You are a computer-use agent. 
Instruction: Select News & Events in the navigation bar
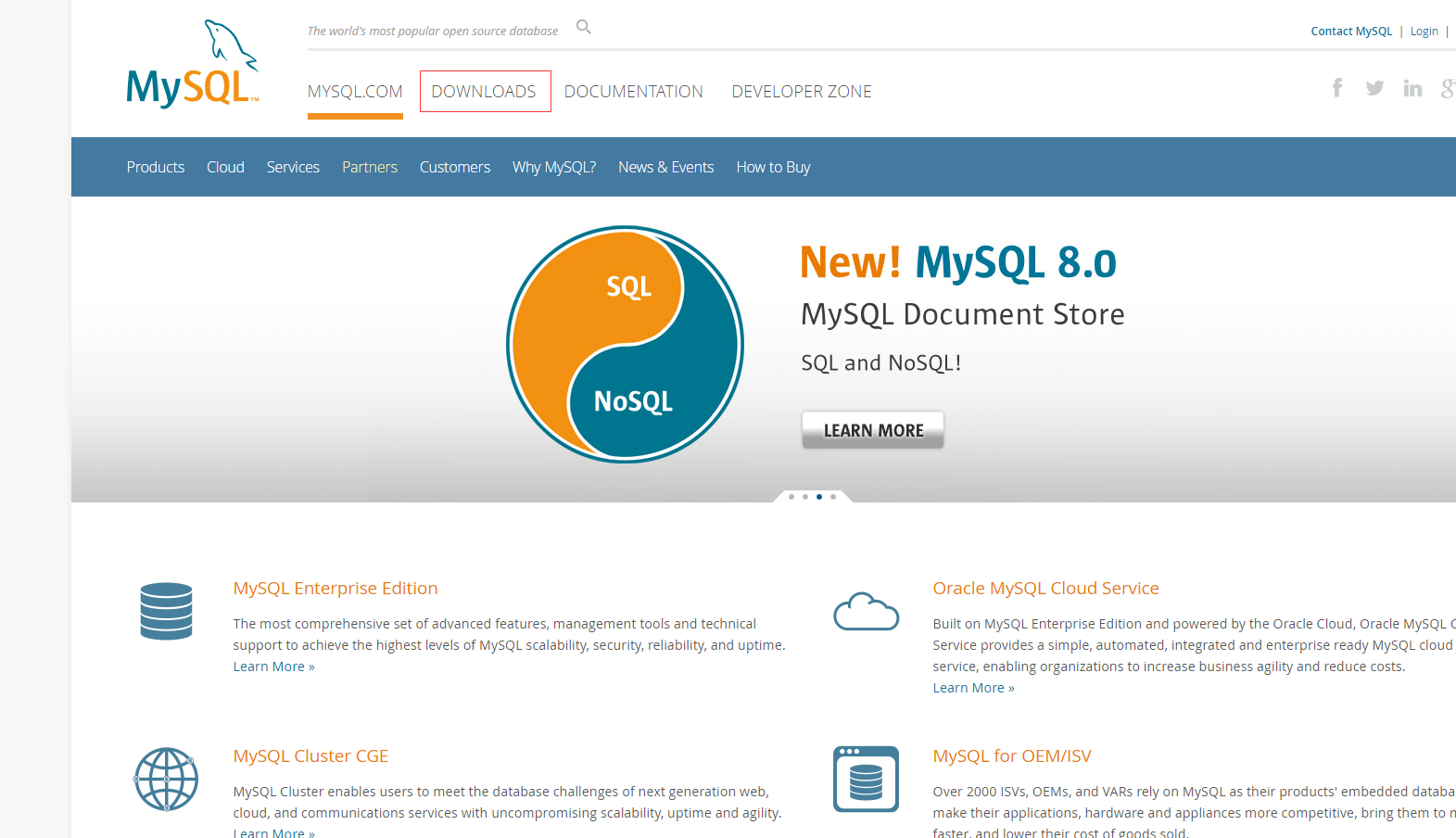coord(666,167)
